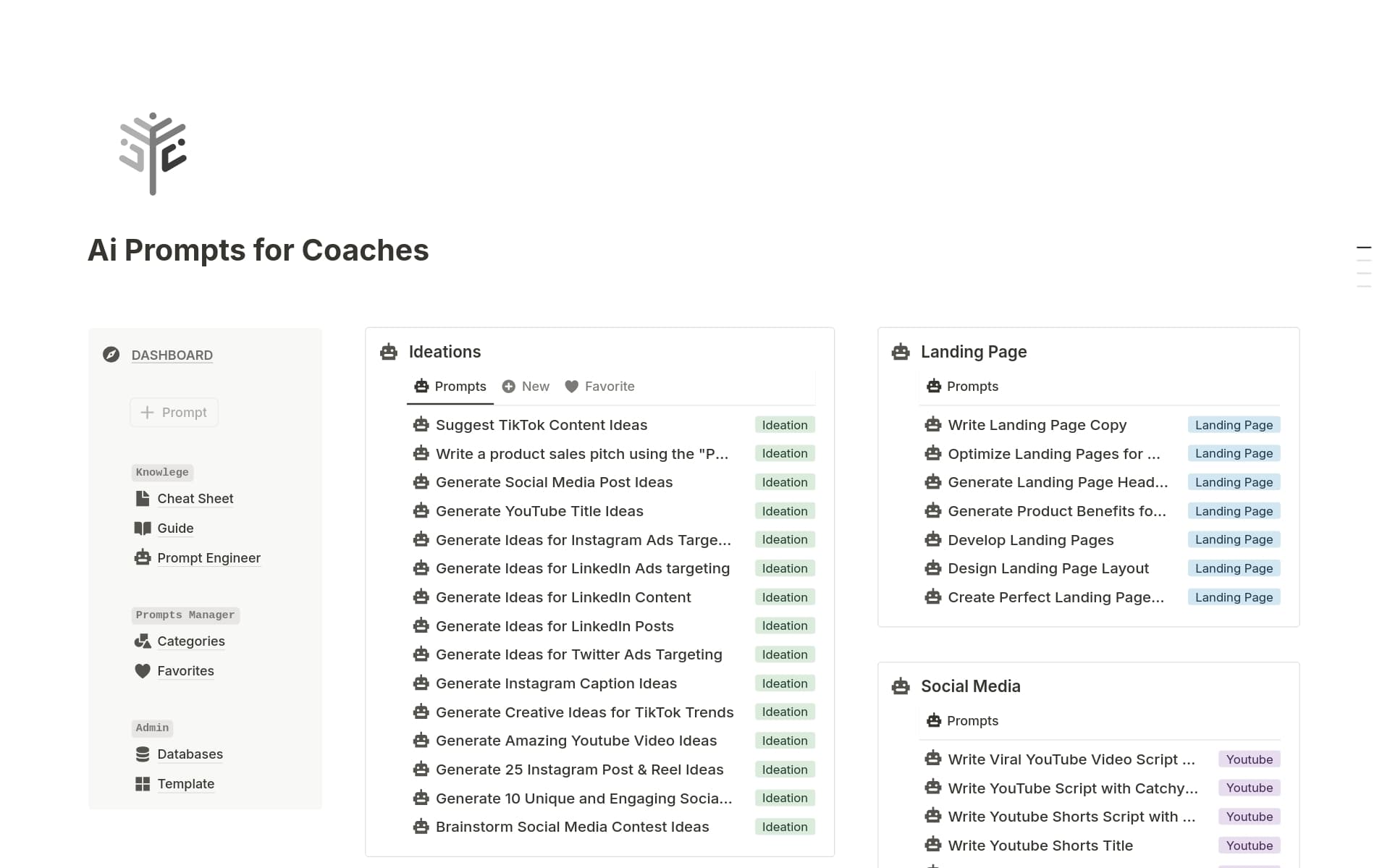This screenshot has width=1390, height=868.
Task: Open the Prompt Engineer link
Action: (x=208, y=558)
